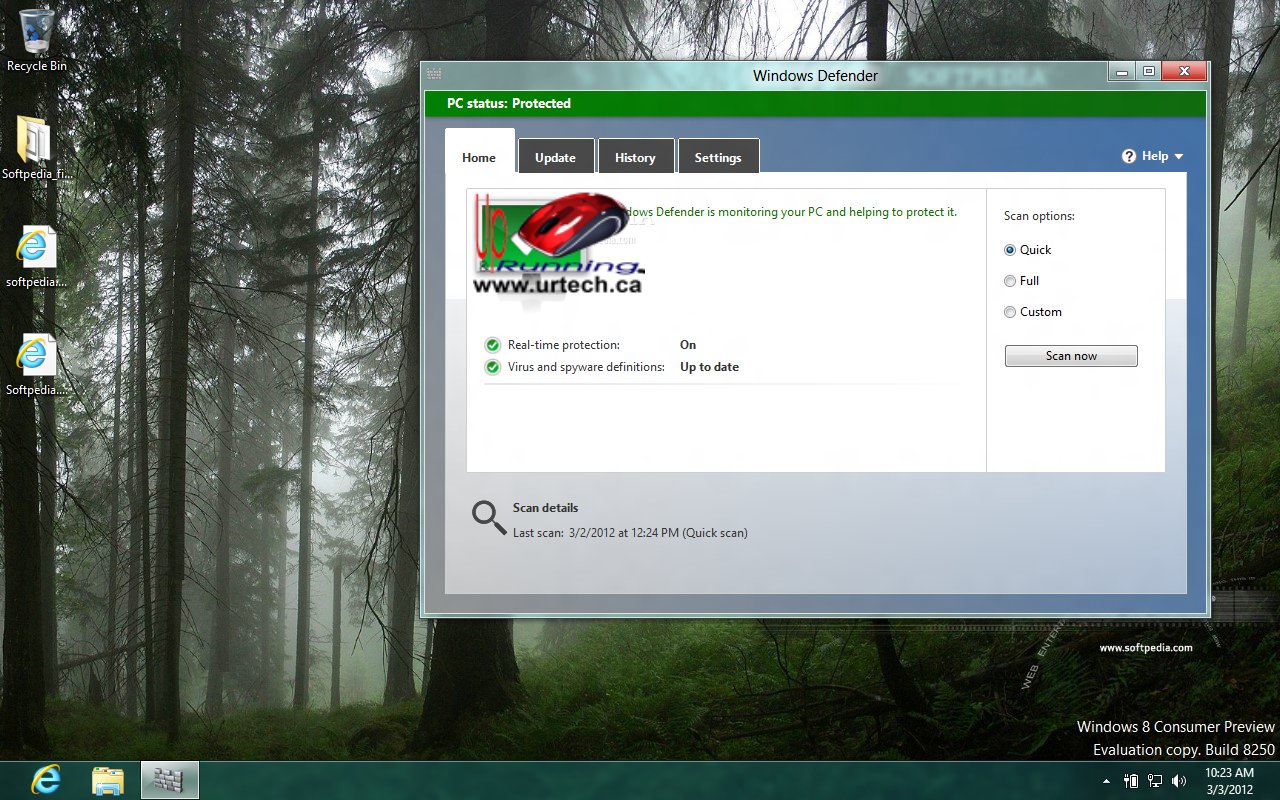Open File Explorer from the taskbar
This screenshot has height=800, width=1280.
[107, 780]
